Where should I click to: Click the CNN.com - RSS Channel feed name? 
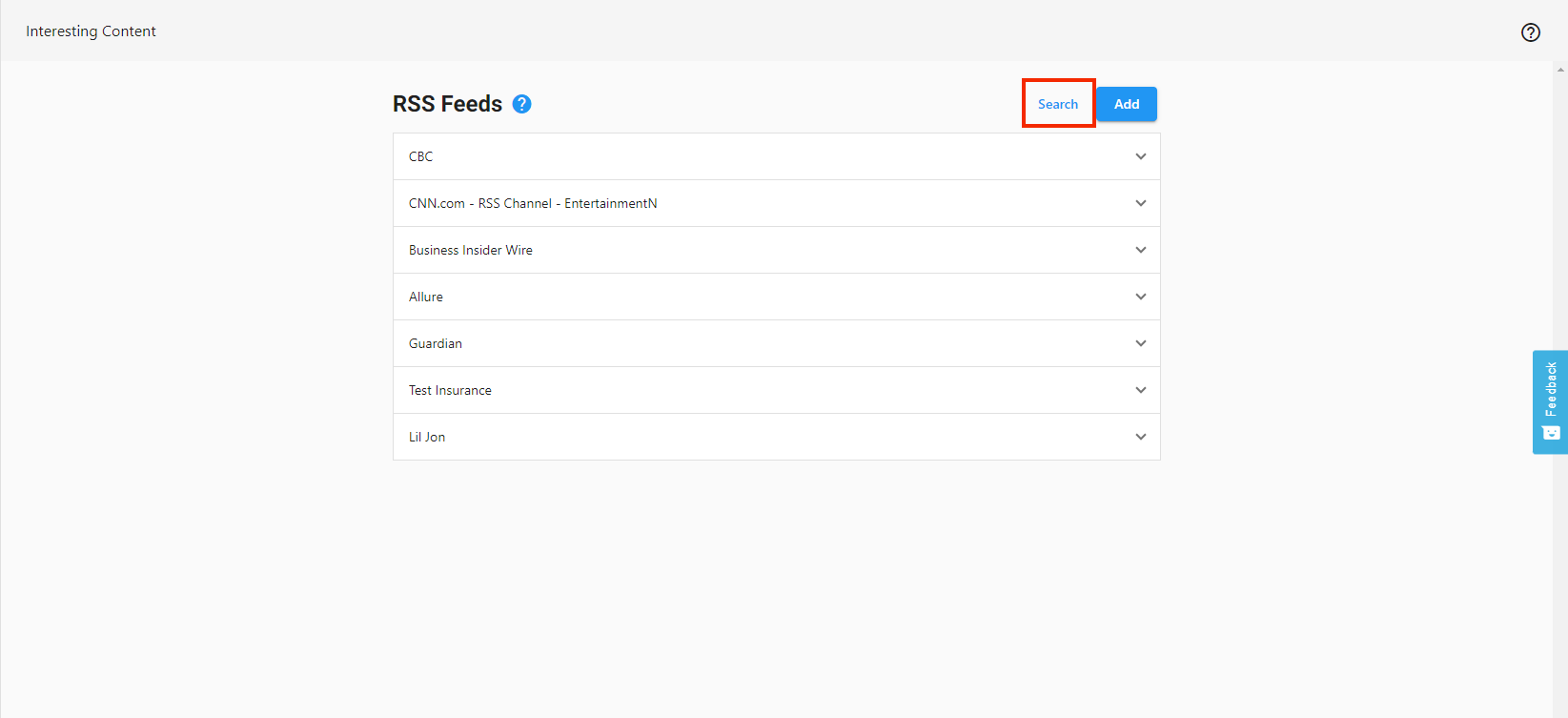[x=533, y=203]
